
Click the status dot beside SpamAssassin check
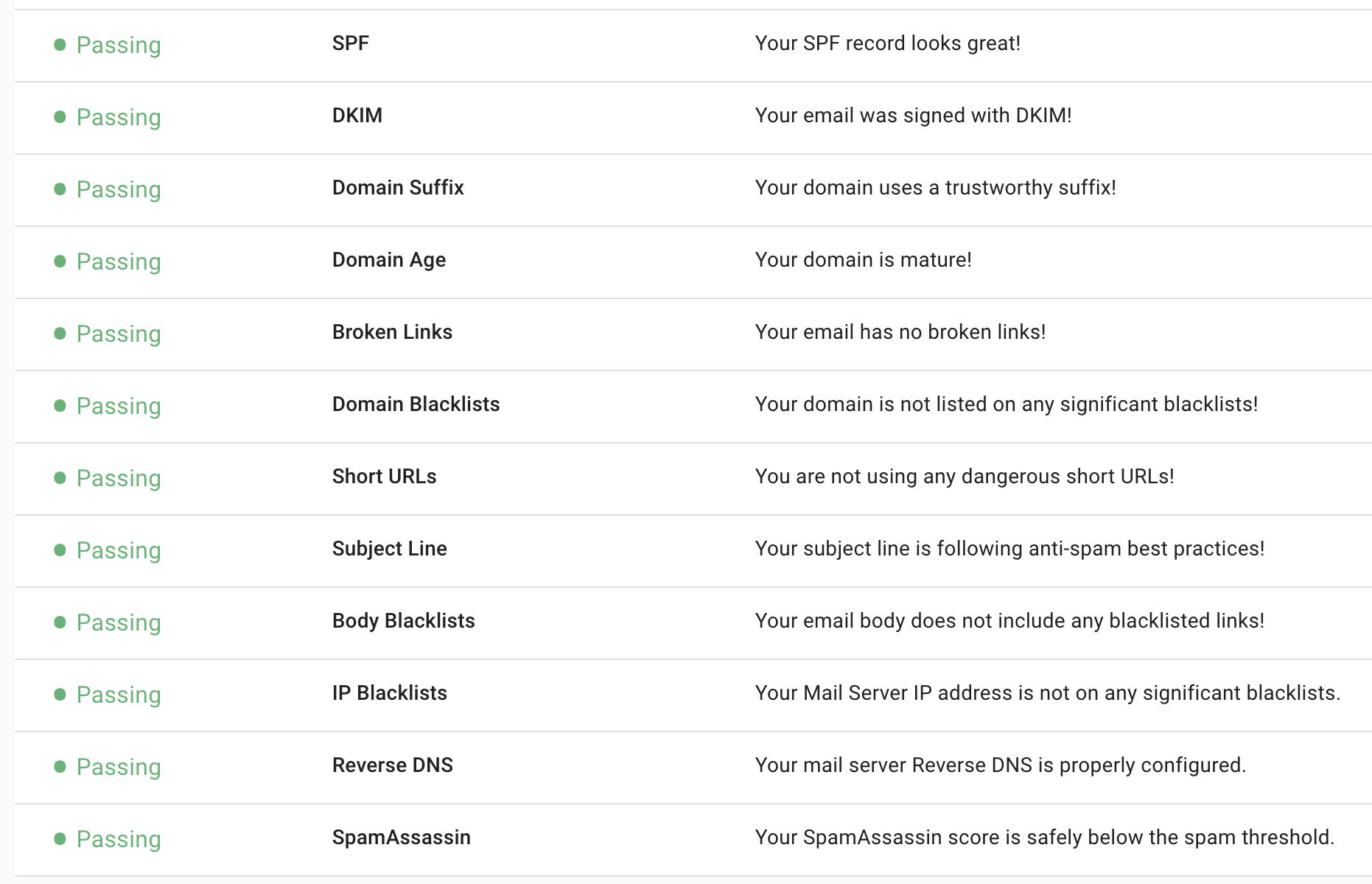(60, 839)
